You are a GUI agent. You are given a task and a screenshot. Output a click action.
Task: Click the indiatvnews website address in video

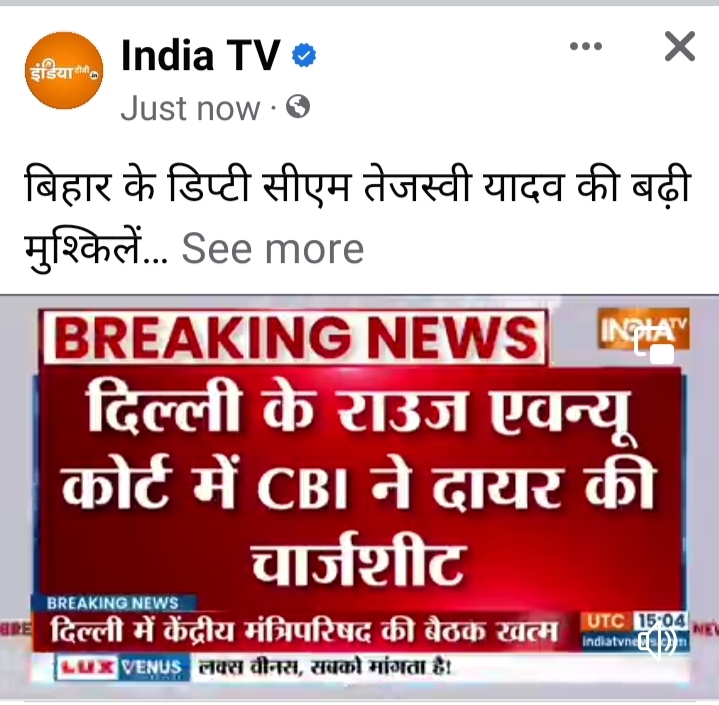tap(635, 642)
